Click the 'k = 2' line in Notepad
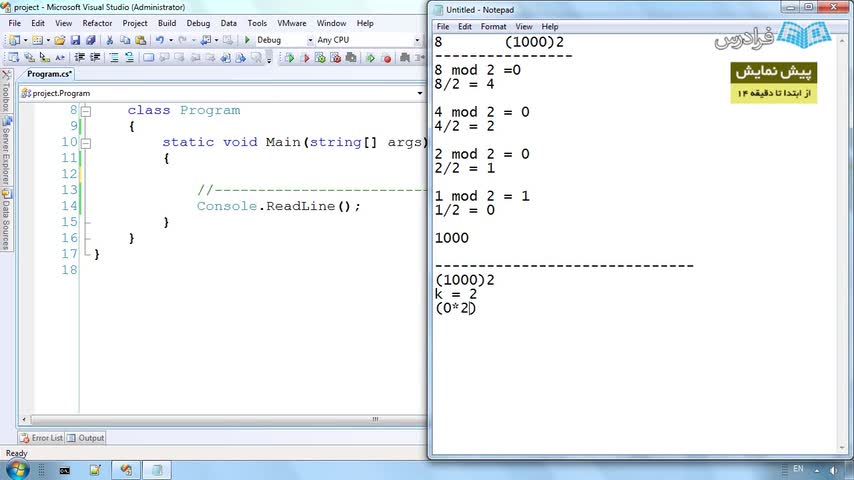Screen dimensions: 854x480 pyautogui.click(x=456, y=294)
